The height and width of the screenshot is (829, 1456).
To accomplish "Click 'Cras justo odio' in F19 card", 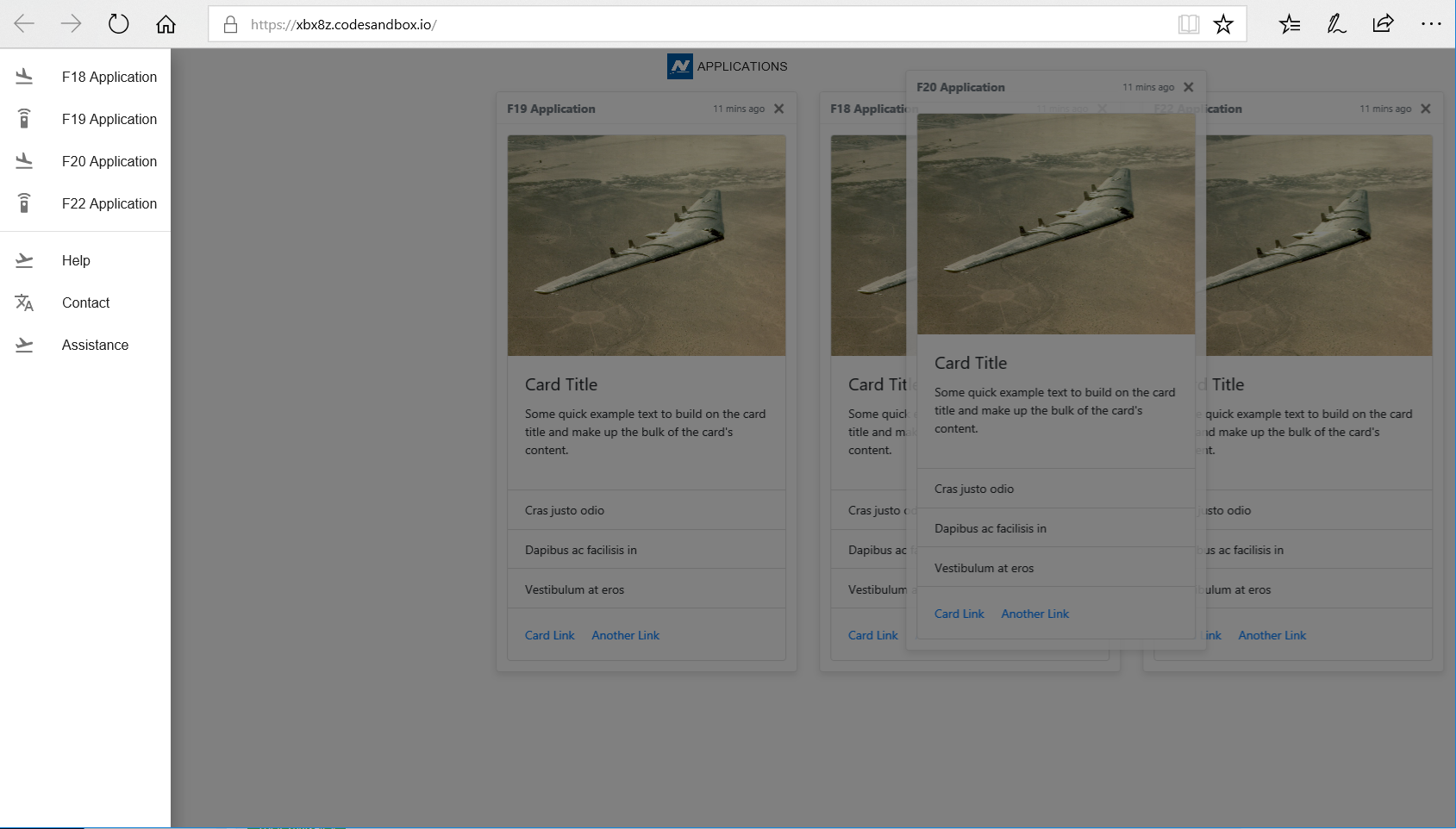I will pyautogui.click(x=565, y=510).
